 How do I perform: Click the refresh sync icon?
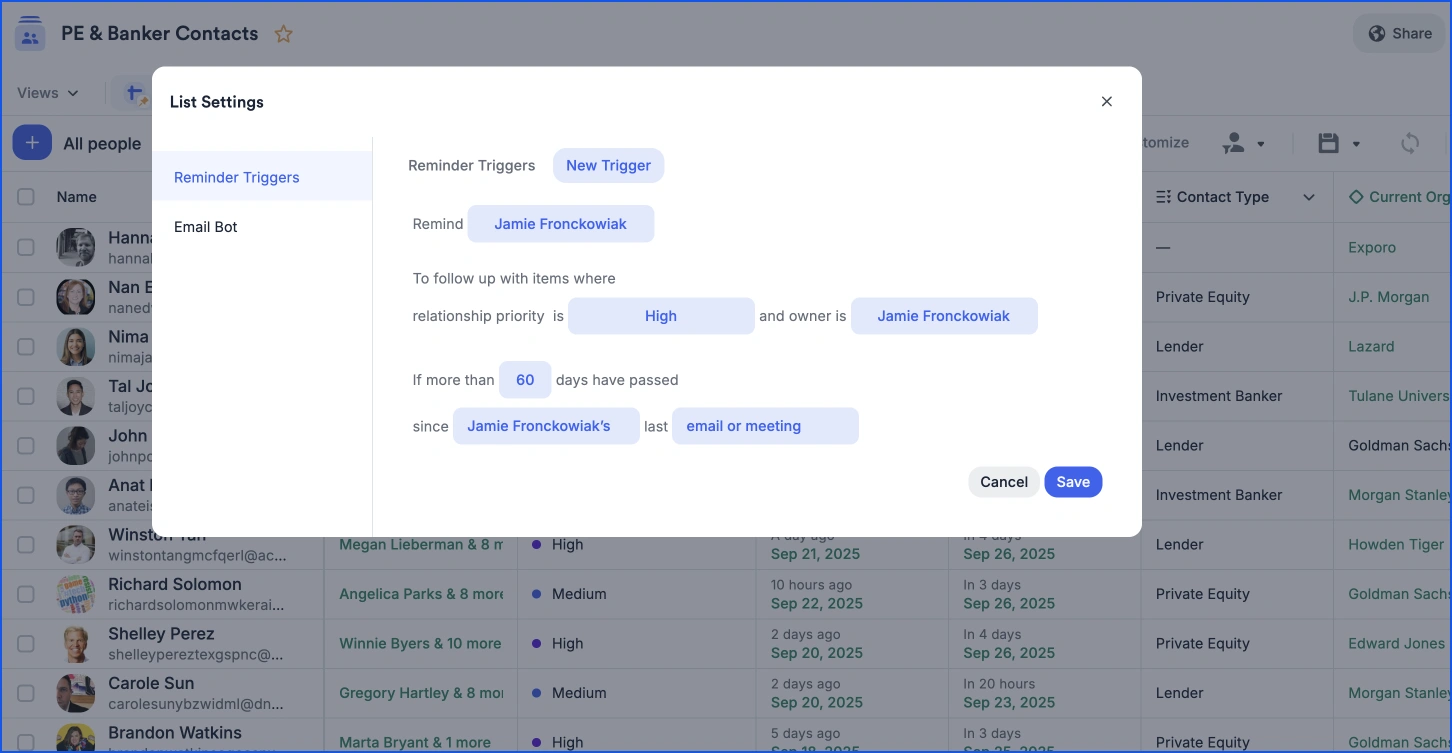pyautogui.click(x=1410, y=144)
